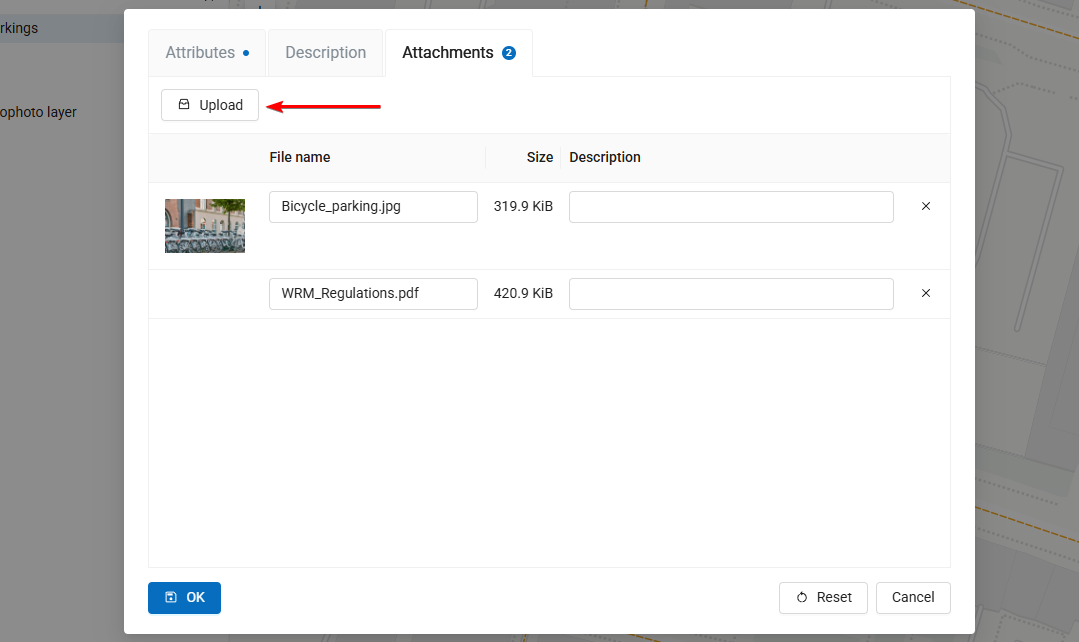Click the File name column header
The width and height of the screenshot is (1079, 642).
pyautogui.click(x=300, y=157)
